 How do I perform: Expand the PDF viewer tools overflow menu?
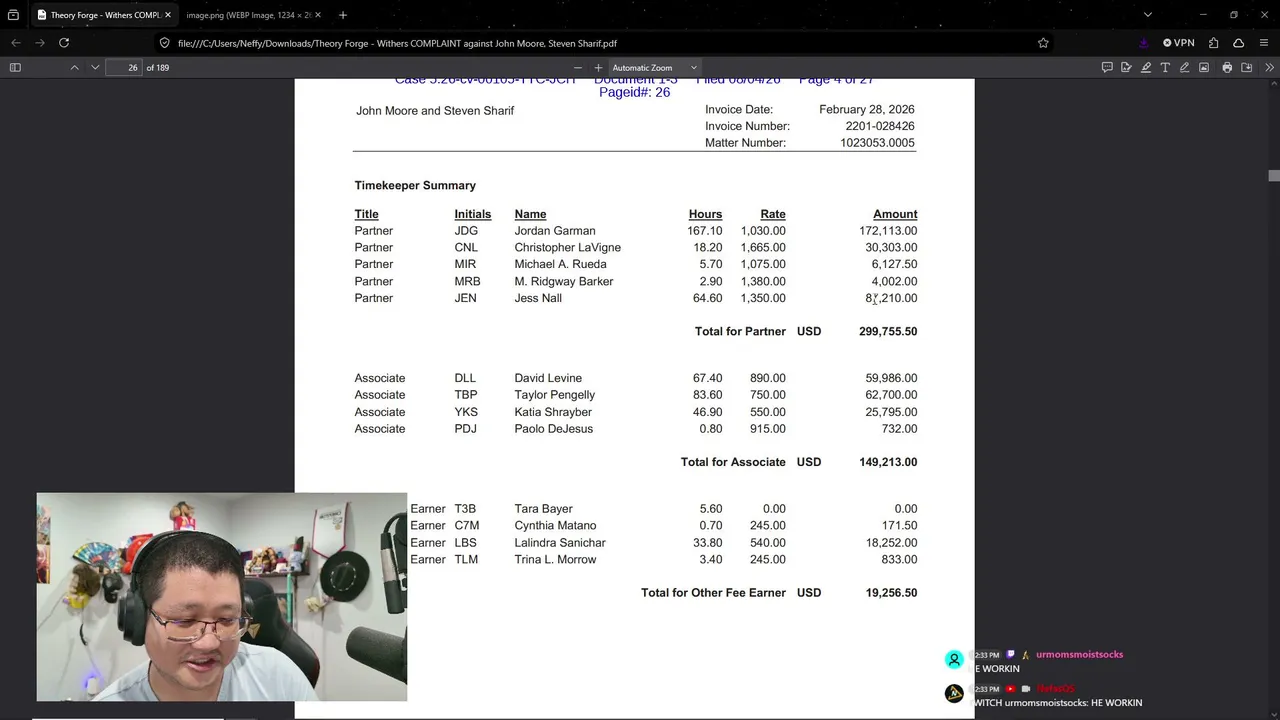point(1269,67)
